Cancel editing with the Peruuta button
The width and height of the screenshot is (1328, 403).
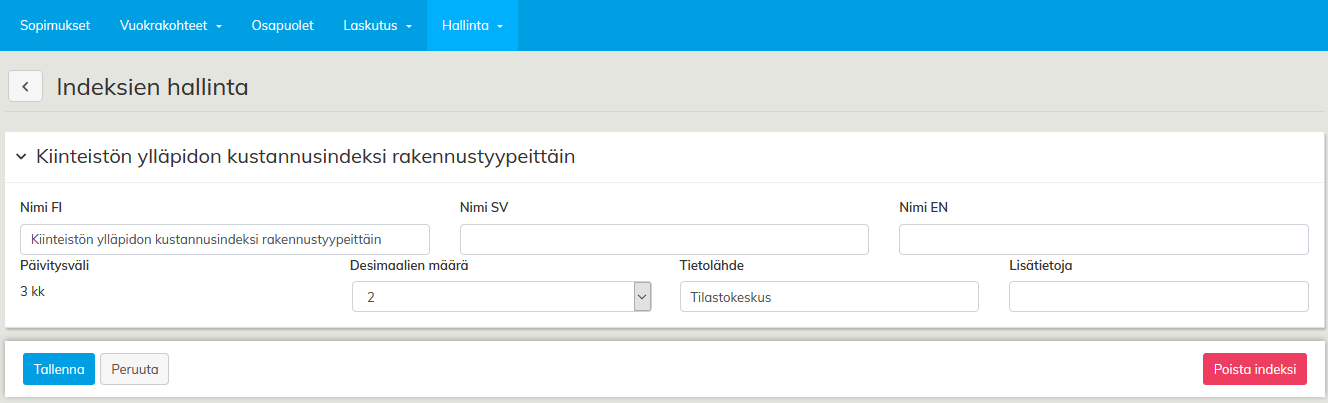[135, 369]
